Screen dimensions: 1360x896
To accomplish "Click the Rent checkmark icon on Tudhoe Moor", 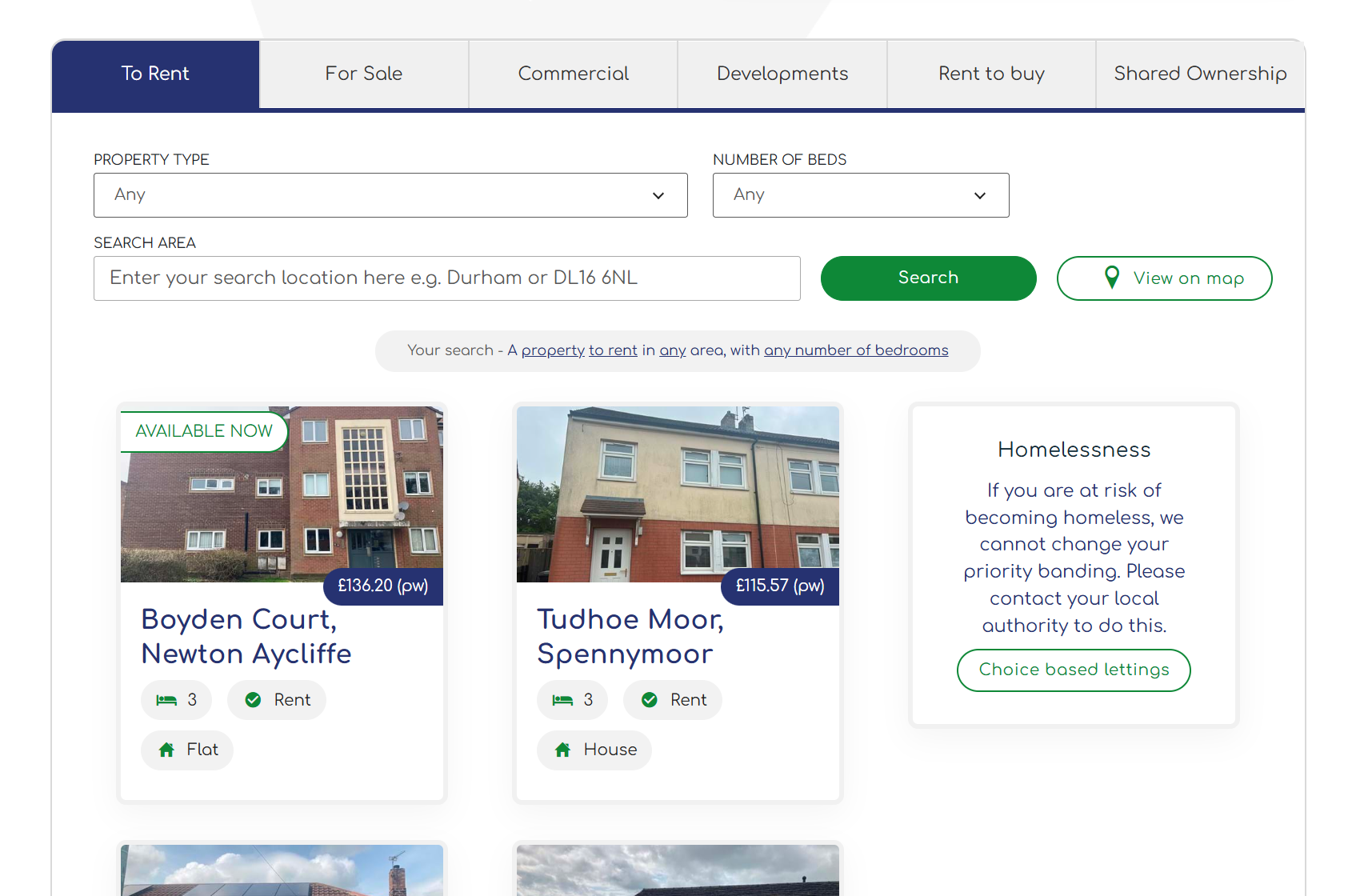I will click(x=650, y=700).
